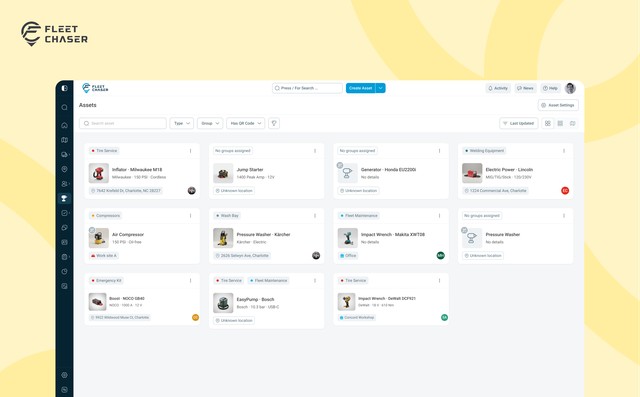640x397 pixels.
Task: Click the bottom-most sidebar icon
Action: coord(64,390)
